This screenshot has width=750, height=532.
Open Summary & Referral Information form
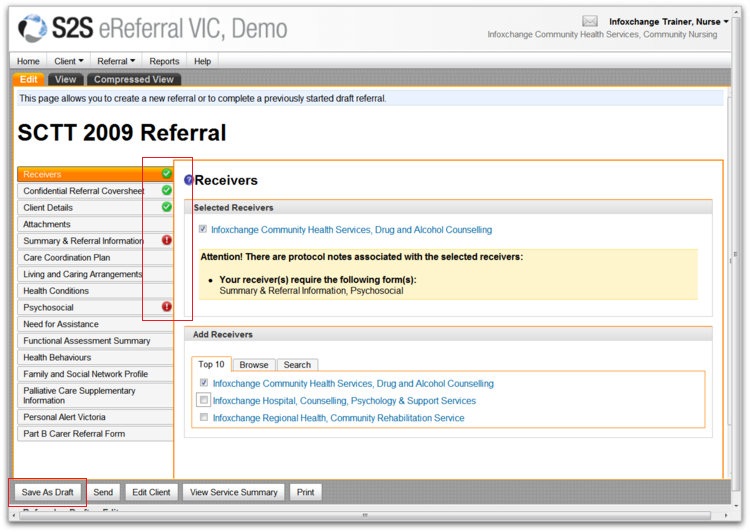(x=95, y=241)
